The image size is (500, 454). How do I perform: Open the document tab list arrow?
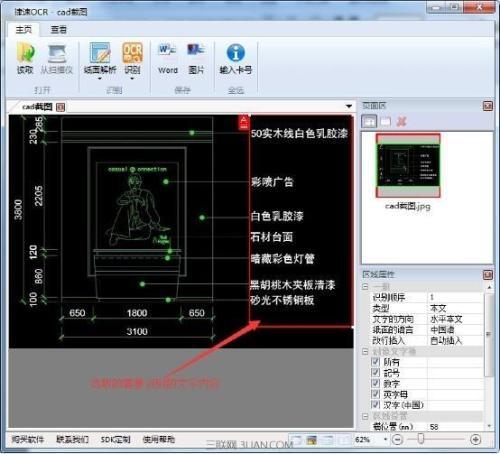pyautogui.click(x=349, y=106)
